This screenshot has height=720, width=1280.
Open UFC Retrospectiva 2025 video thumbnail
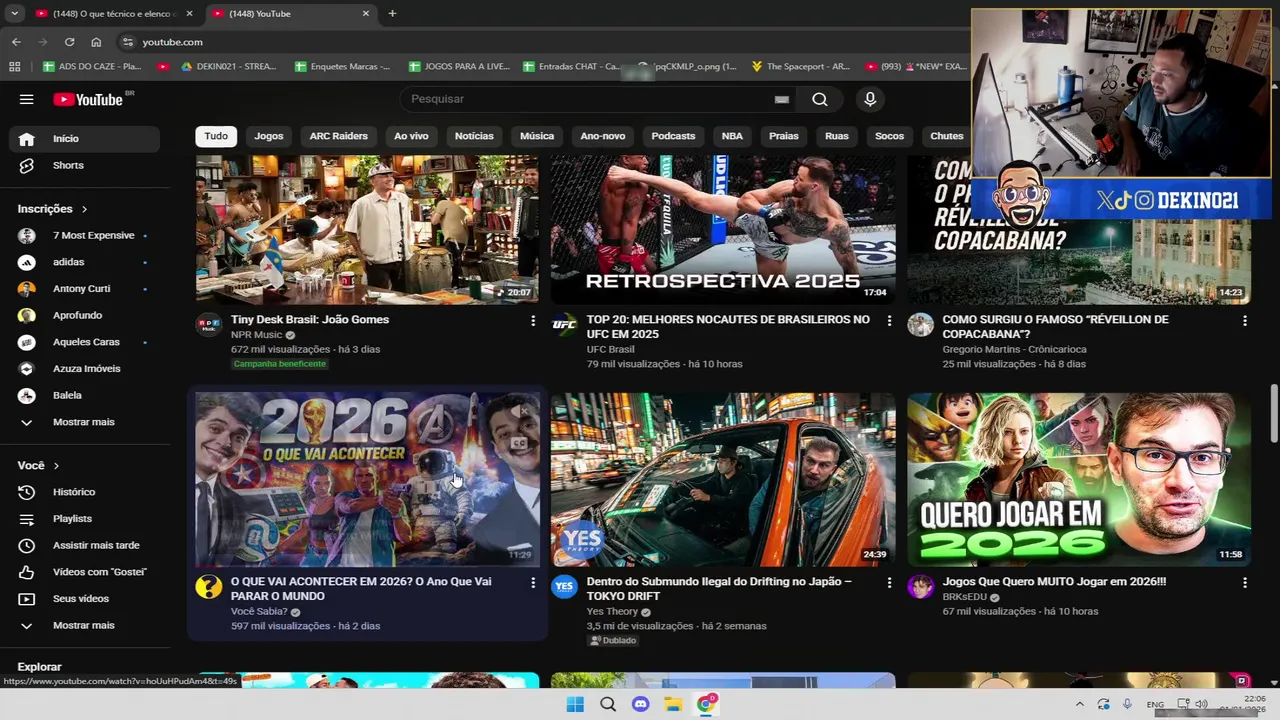[723, 229]
